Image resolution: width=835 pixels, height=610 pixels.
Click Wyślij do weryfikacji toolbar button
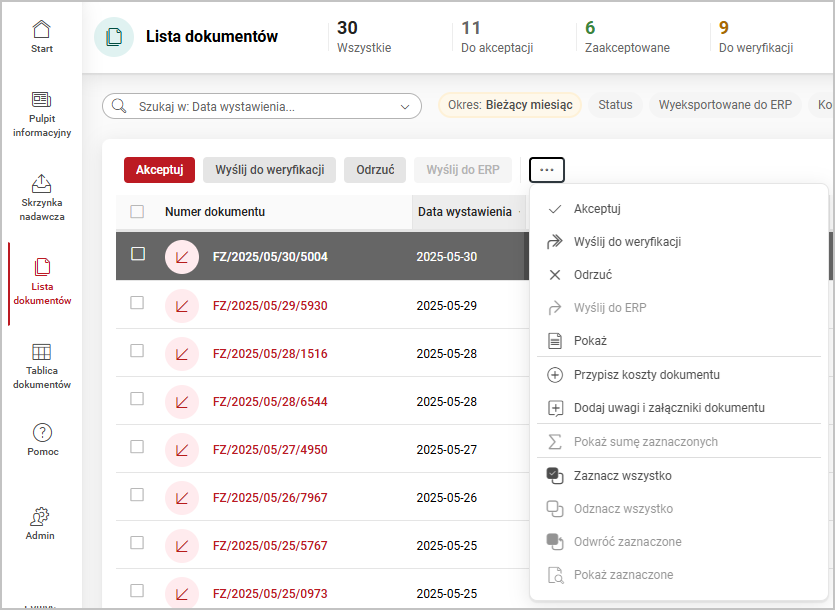pos(269,170)
